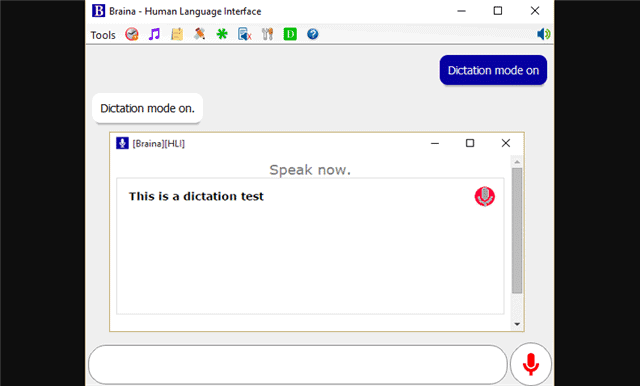
Task: Open the wrench and screwdriver settings icon
Action: pyautogui.click(x=267, y=34)
